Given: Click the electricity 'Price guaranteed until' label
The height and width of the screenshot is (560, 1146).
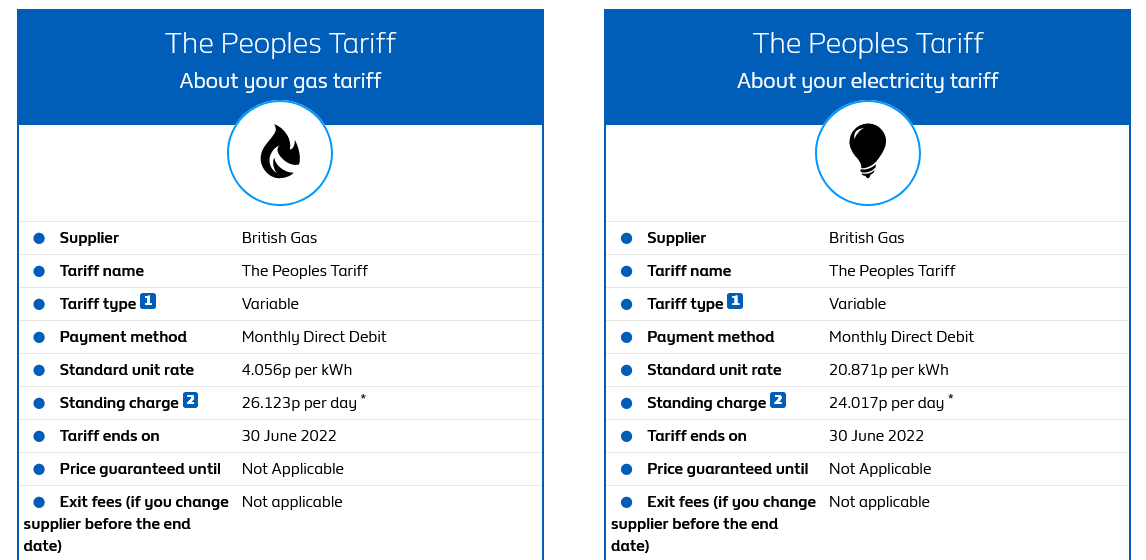Looking at the screenshot, I should (727, 469).
